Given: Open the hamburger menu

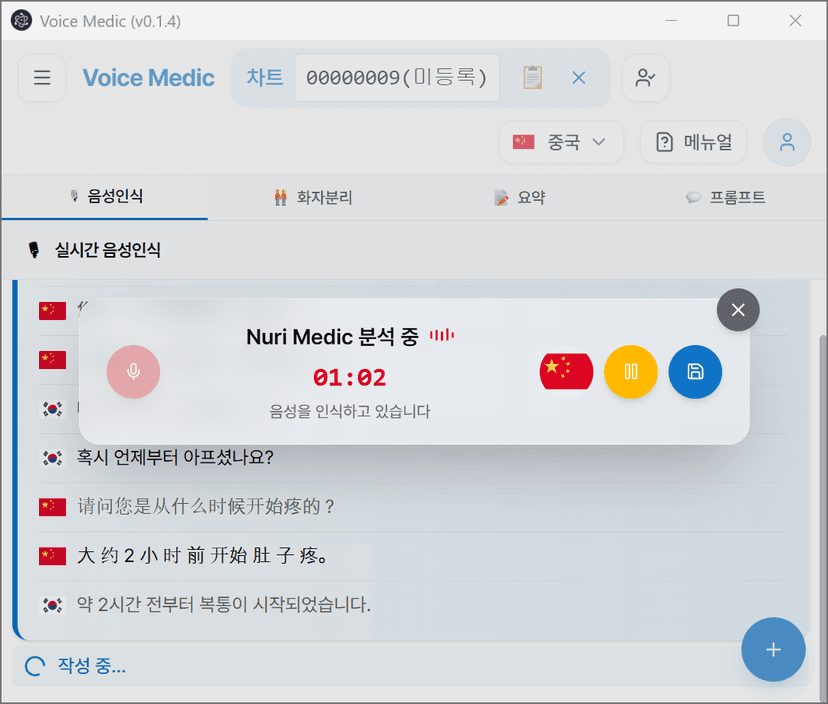Looking at the screenshot, I should point(41,78).
